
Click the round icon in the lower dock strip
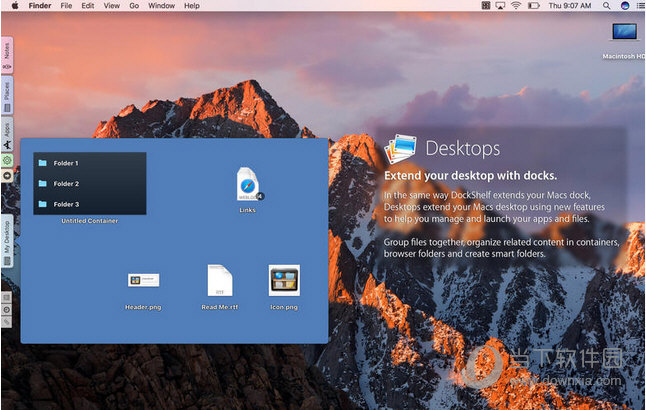coord(6,309)
